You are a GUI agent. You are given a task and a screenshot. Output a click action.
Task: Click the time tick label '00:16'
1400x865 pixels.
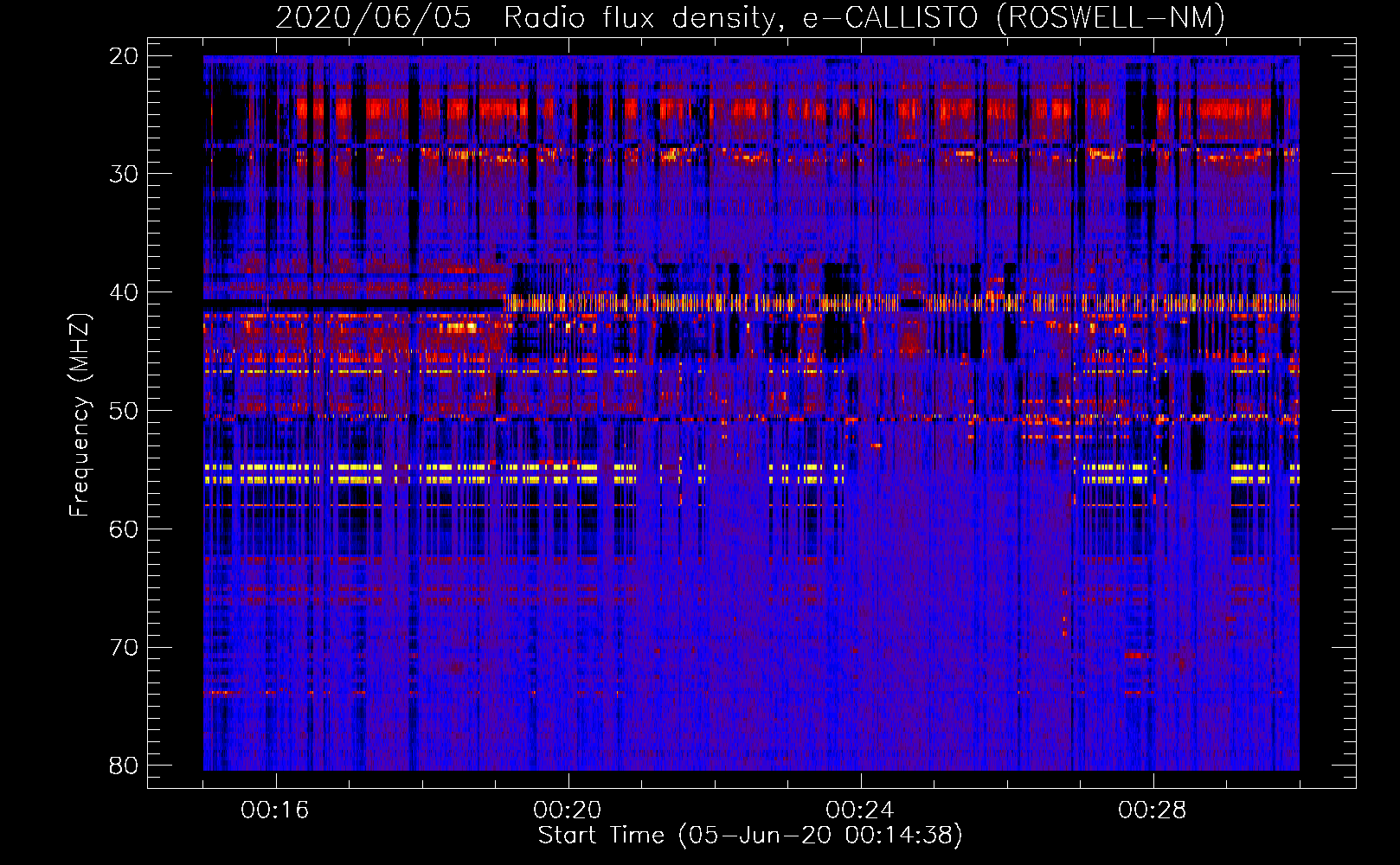pyautogui.click(x=275, y=811)
